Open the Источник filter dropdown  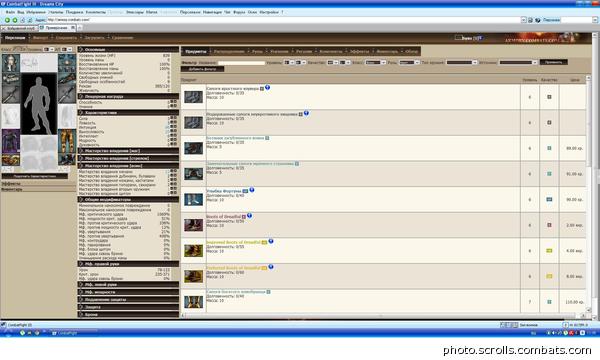518,62
